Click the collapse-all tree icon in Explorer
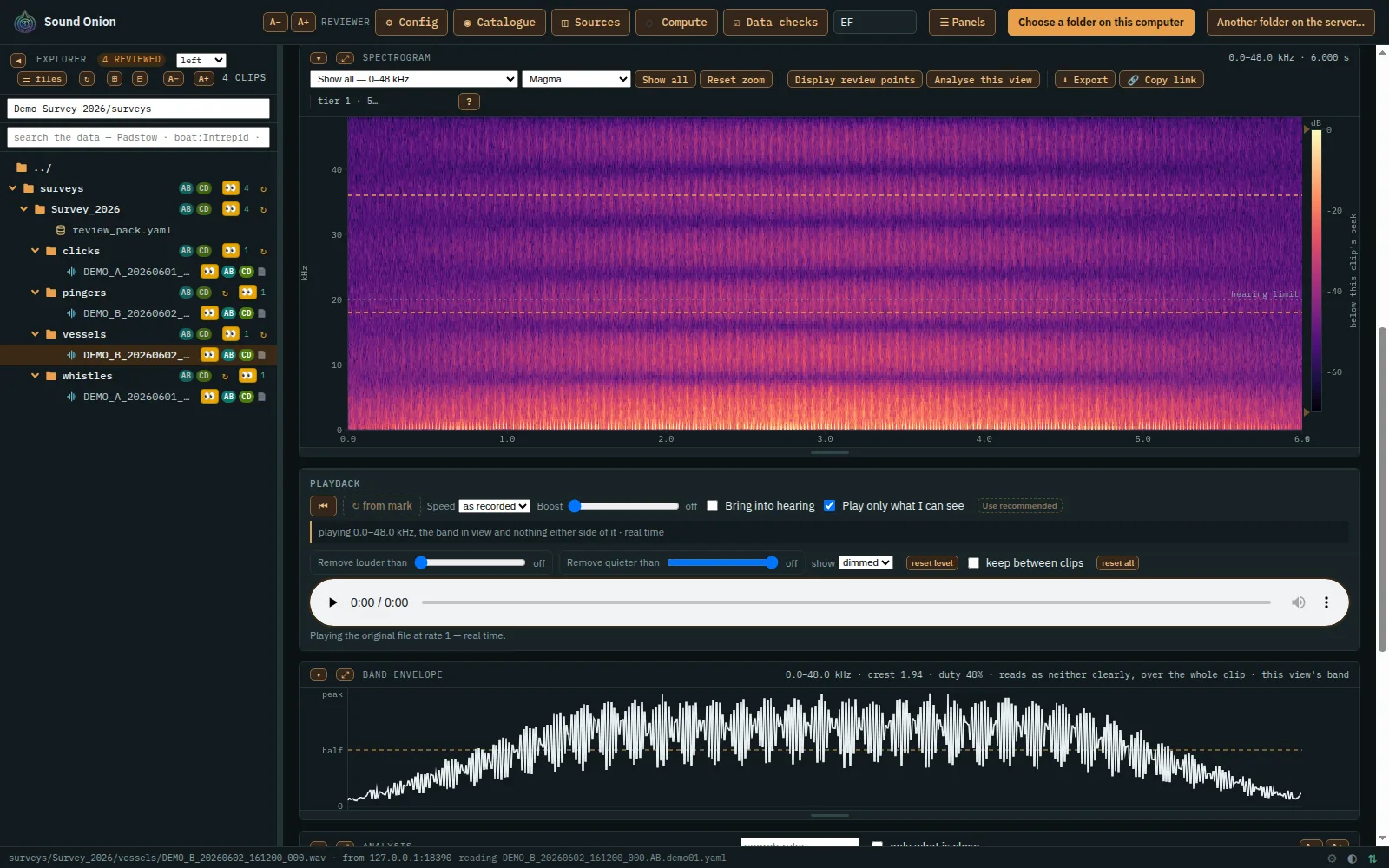The image size is (1389, 868). (x=140, y=78)
